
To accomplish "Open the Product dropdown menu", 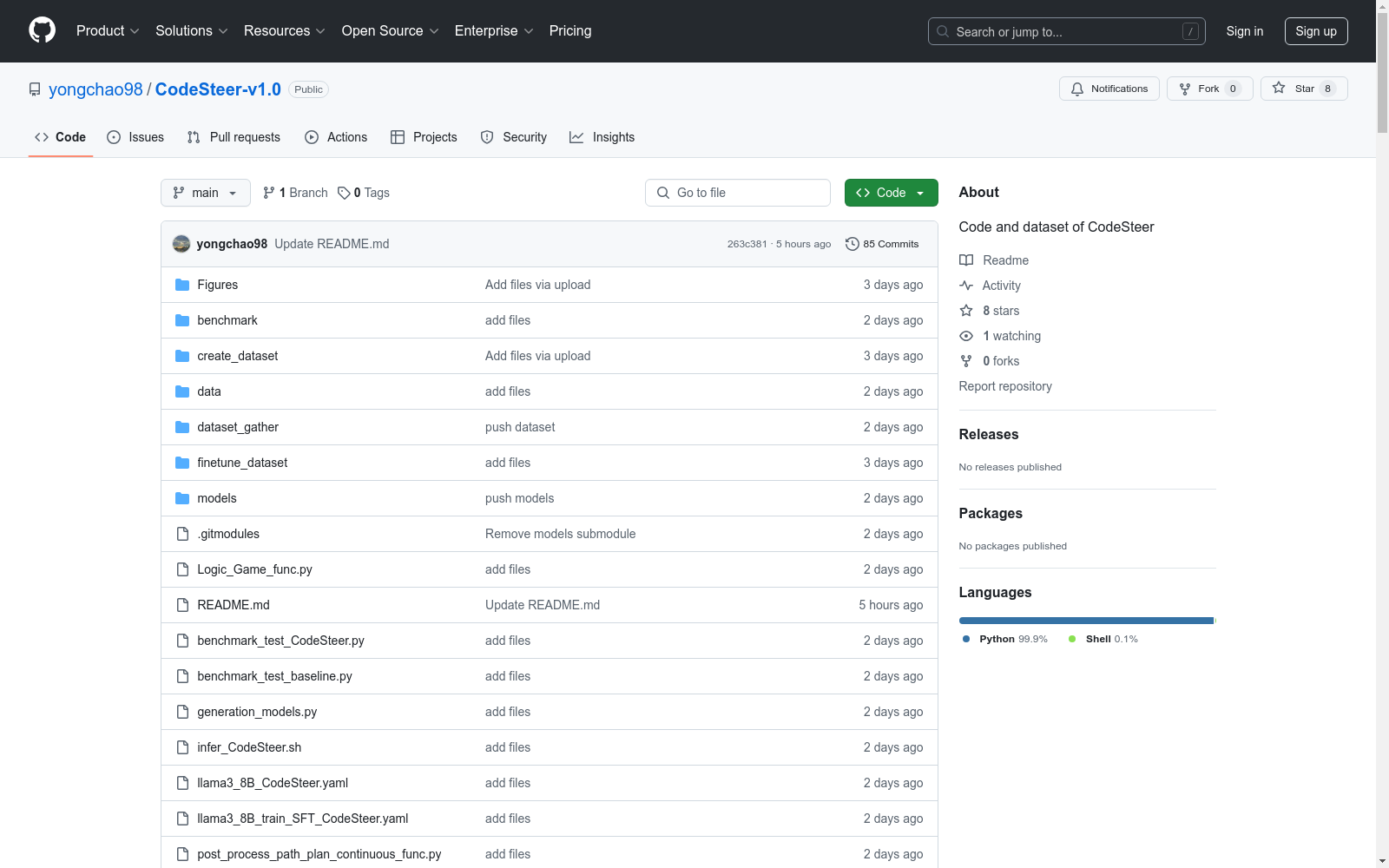I will point(108,31).
